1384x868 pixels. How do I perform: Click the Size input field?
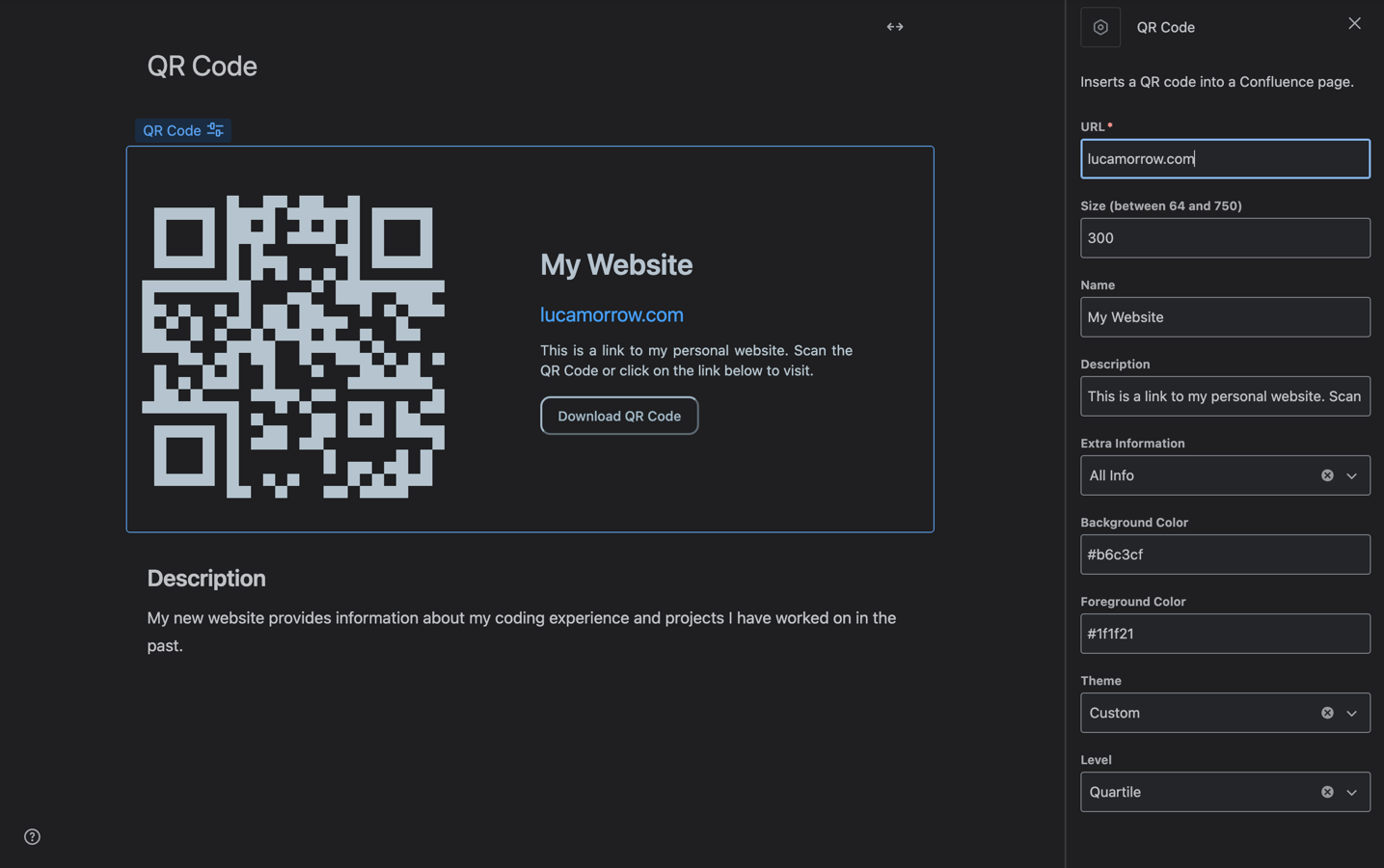1225,238
